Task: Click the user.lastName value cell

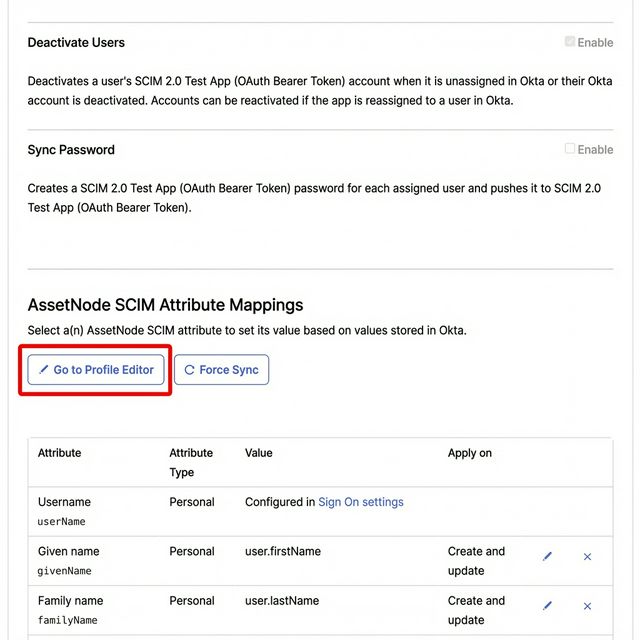Action: (282, 600)
